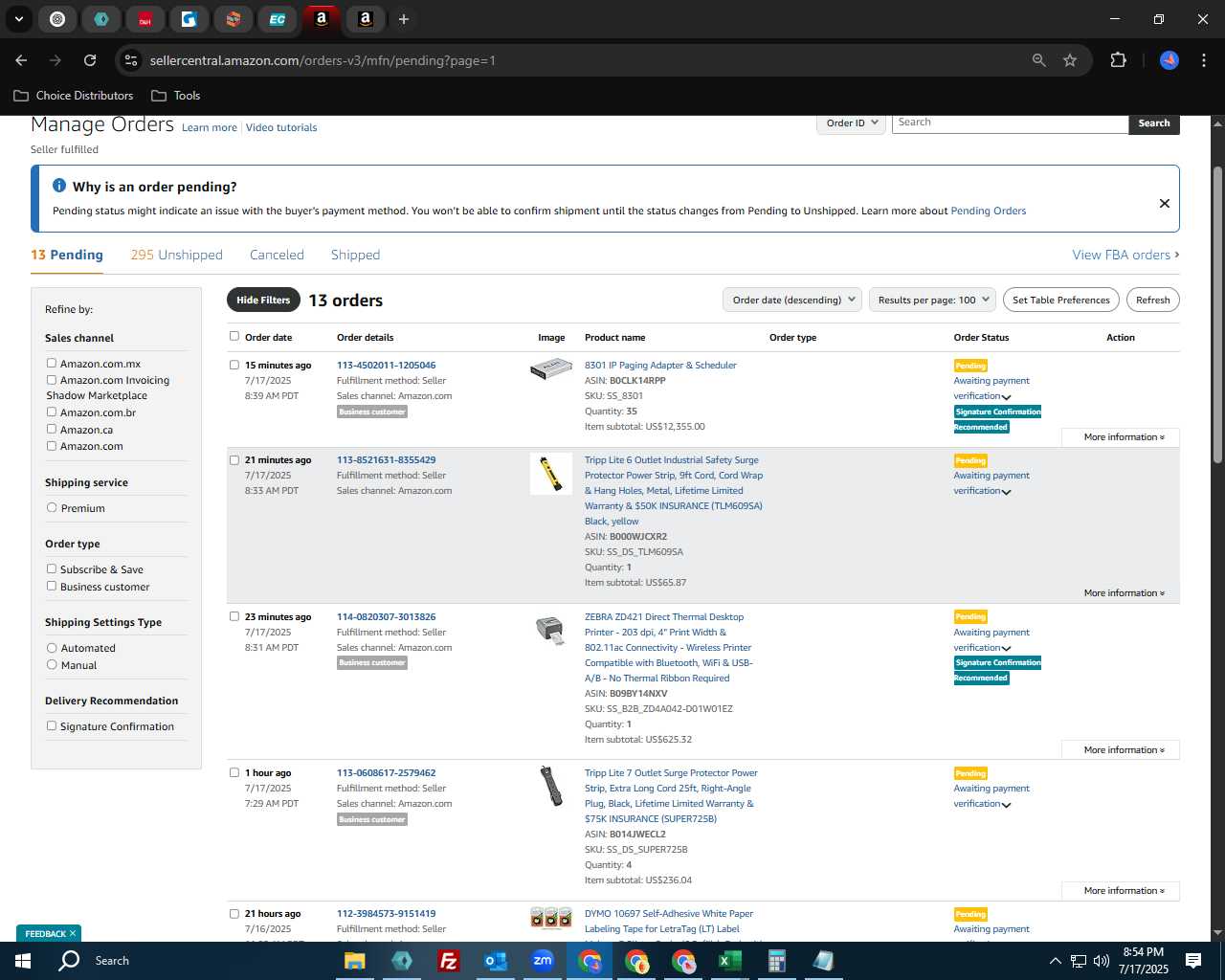Image resolution: width=1225 pixels, height=980 pixels.
Task: Check the Amazon.com.br sales channel filter
Action: [52, 412]
